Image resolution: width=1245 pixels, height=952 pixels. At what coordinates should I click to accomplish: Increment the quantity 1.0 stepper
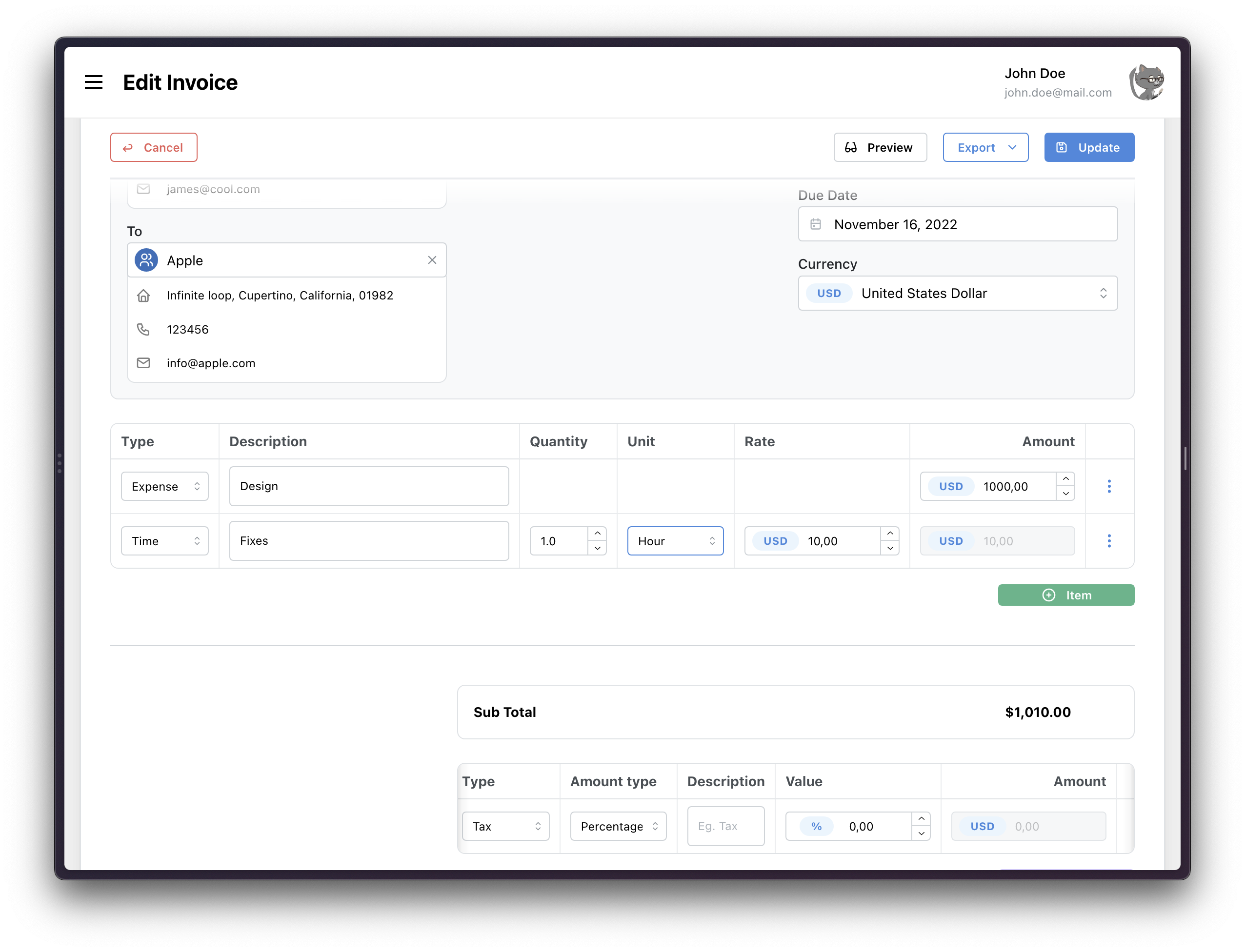597,534
